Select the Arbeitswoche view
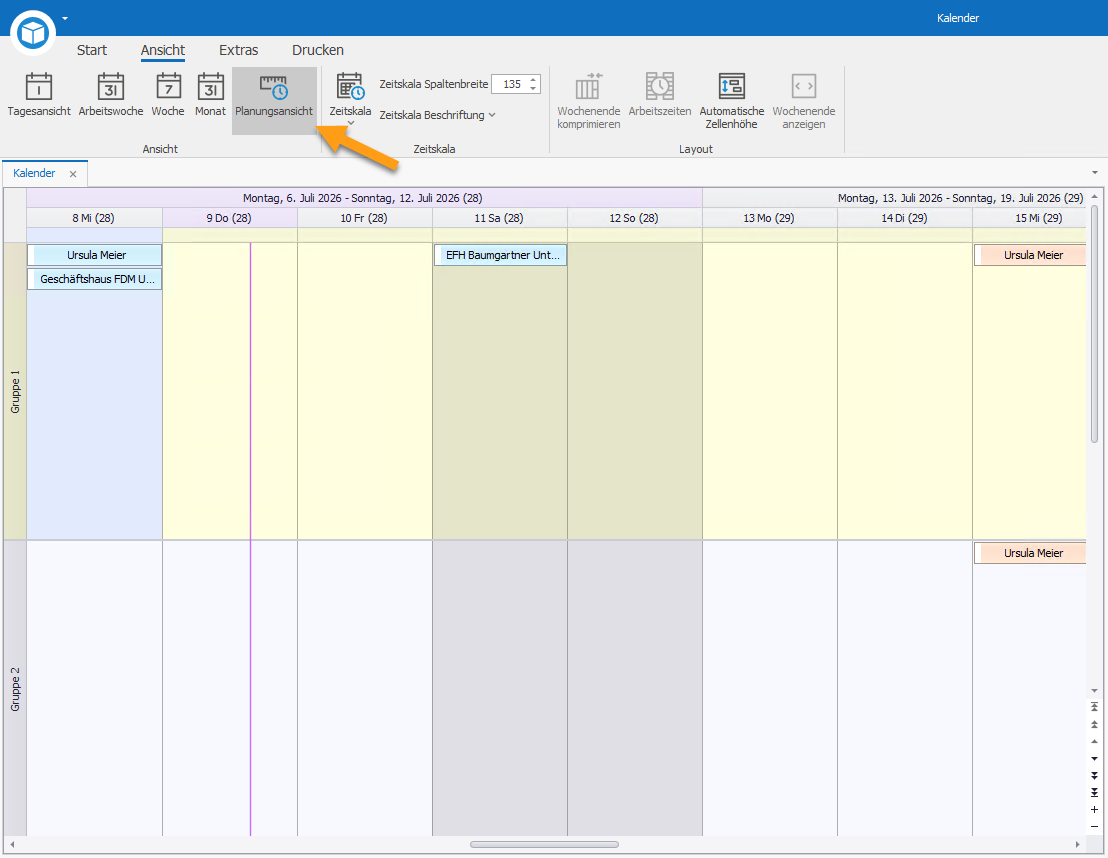 point(111,95)
